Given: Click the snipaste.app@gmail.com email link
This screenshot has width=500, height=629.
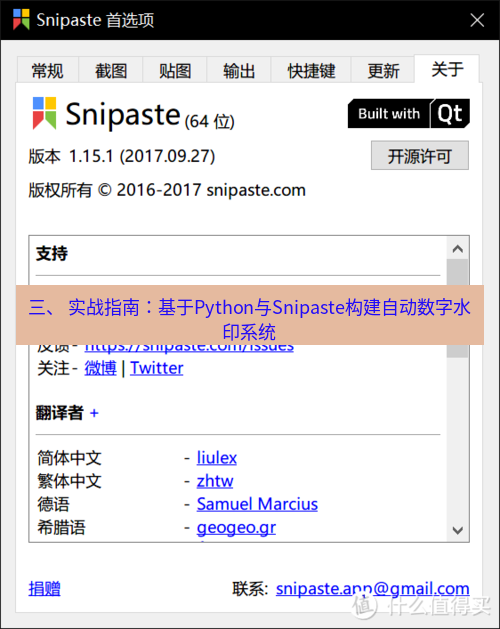Looking at the screenshot, I should [x=372, y=589].
